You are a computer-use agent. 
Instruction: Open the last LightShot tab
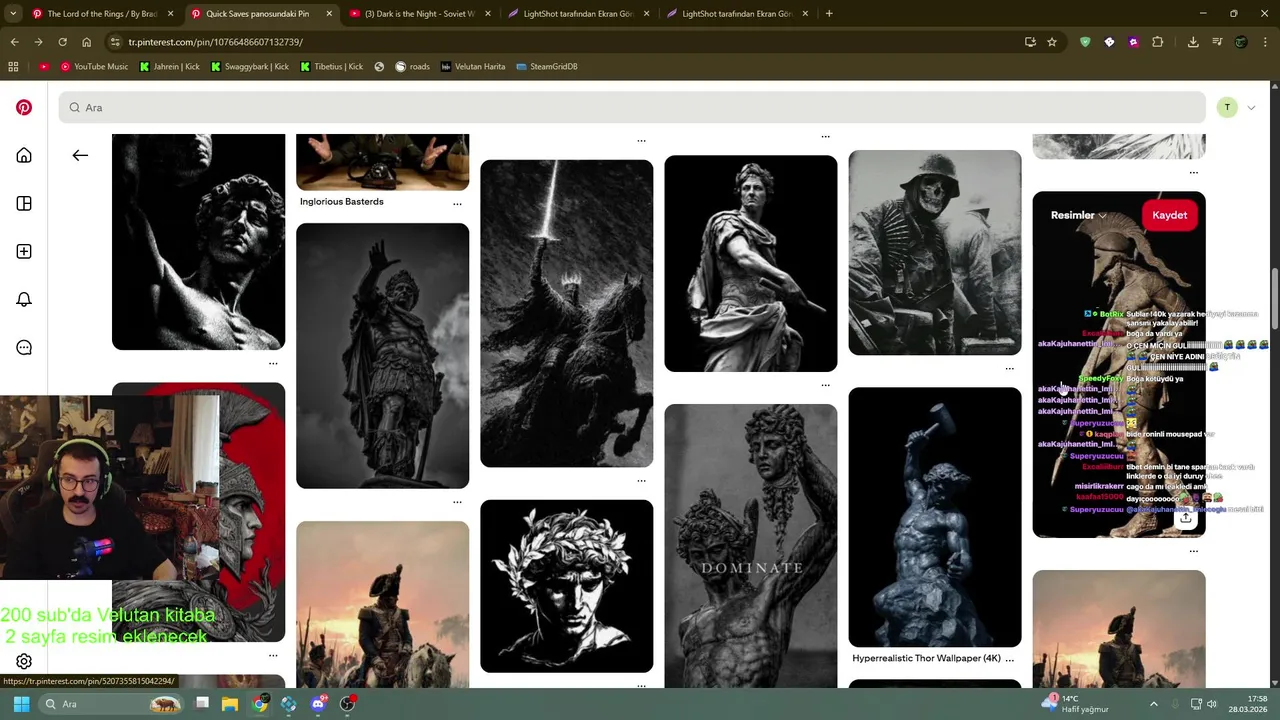(737, 14)
